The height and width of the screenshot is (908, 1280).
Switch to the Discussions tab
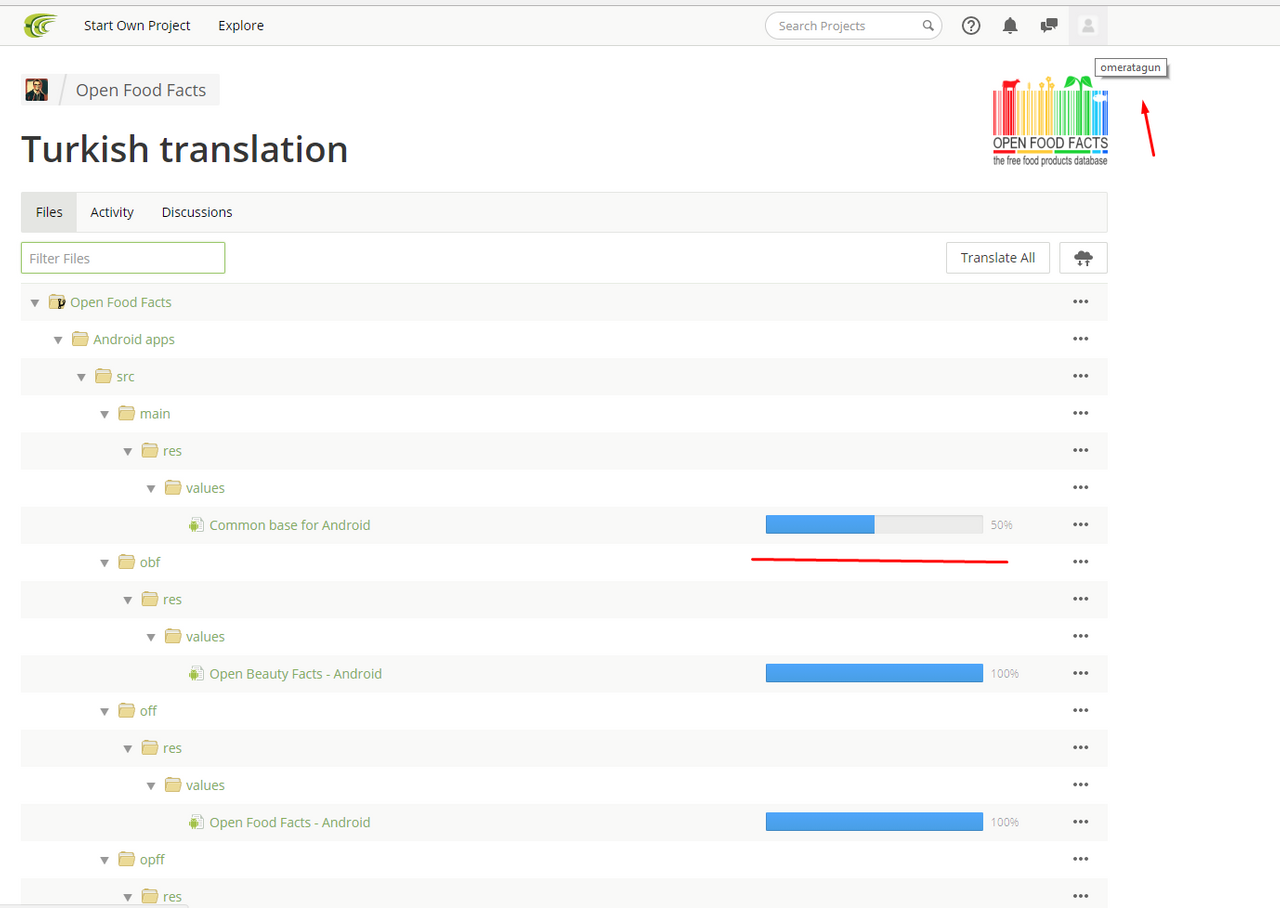pos(197,212)
